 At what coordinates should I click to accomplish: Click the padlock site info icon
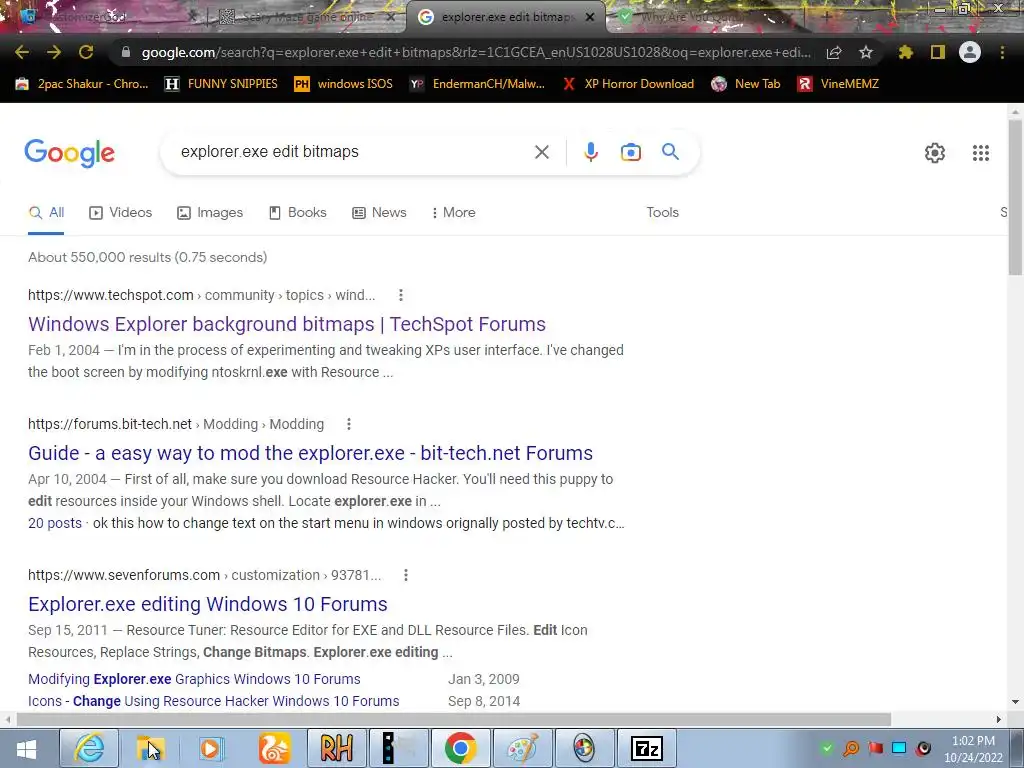point(126,52)
